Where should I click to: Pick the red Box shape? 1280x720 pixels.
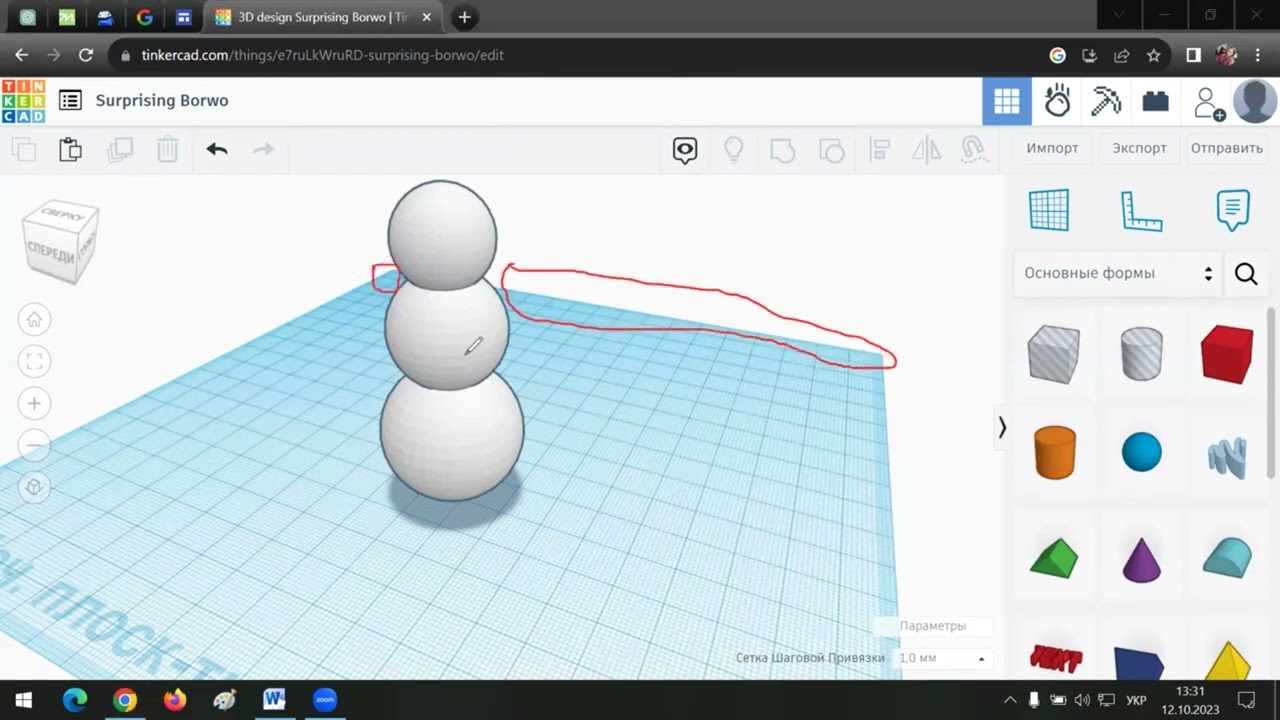tap(1227, 353)
